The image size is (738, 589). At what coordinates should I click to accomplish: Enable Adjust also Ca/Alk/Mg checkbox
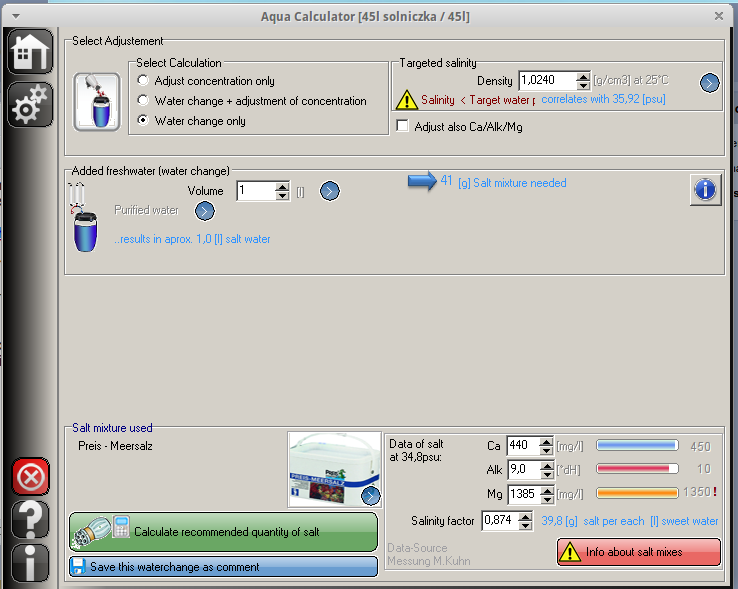403,127
